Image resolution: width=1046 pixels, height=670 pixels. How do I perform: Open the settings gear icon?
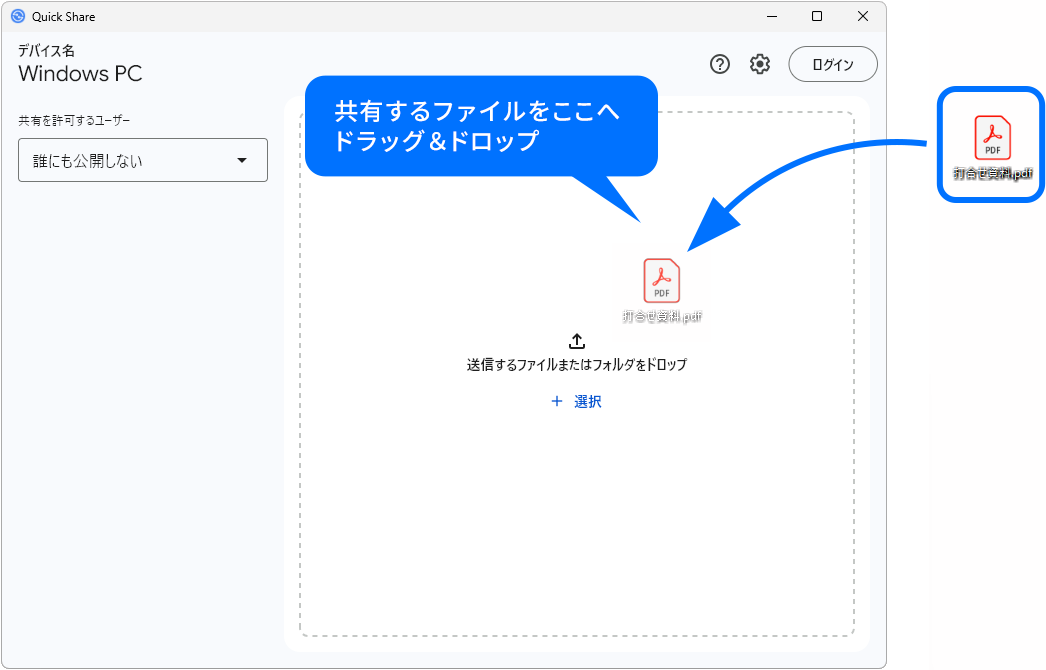click(x=760, y=64)
